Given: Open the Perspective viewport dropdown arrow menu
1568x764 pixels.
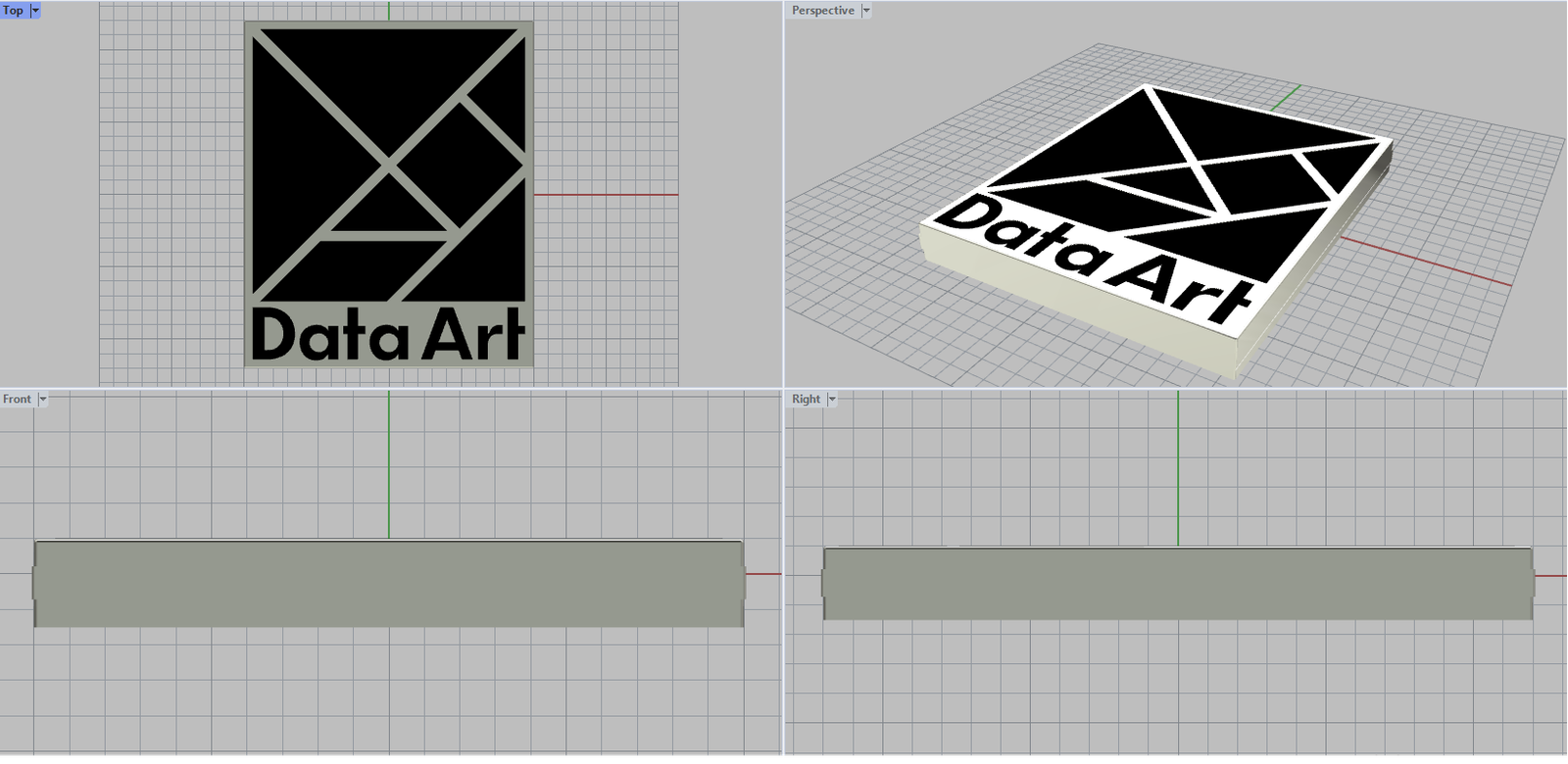Looking at the screenshot, I should pyautogui.click(x=866, y=11).
